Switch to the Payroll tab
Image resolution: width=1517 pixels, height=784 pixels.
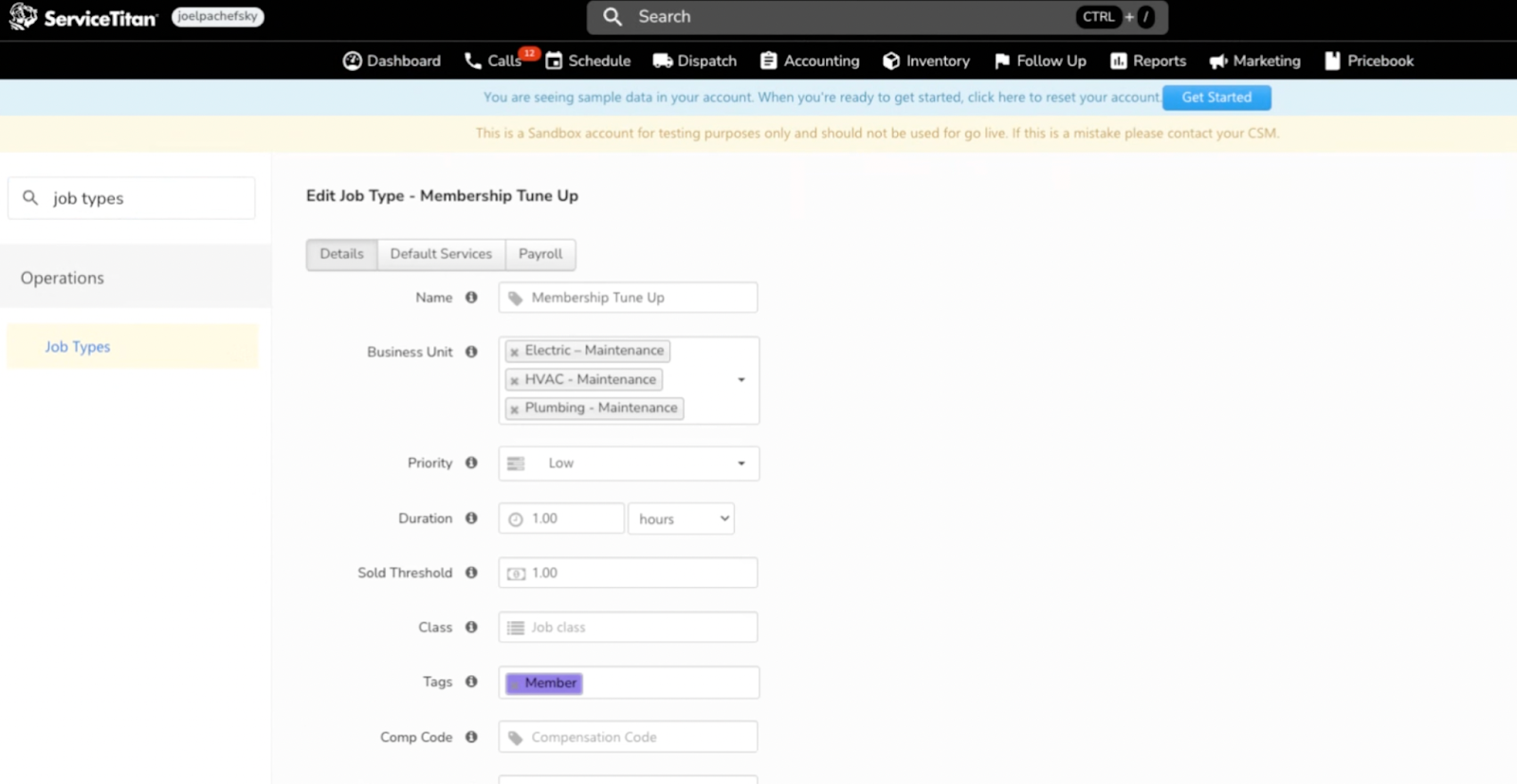tap(540, 254)
